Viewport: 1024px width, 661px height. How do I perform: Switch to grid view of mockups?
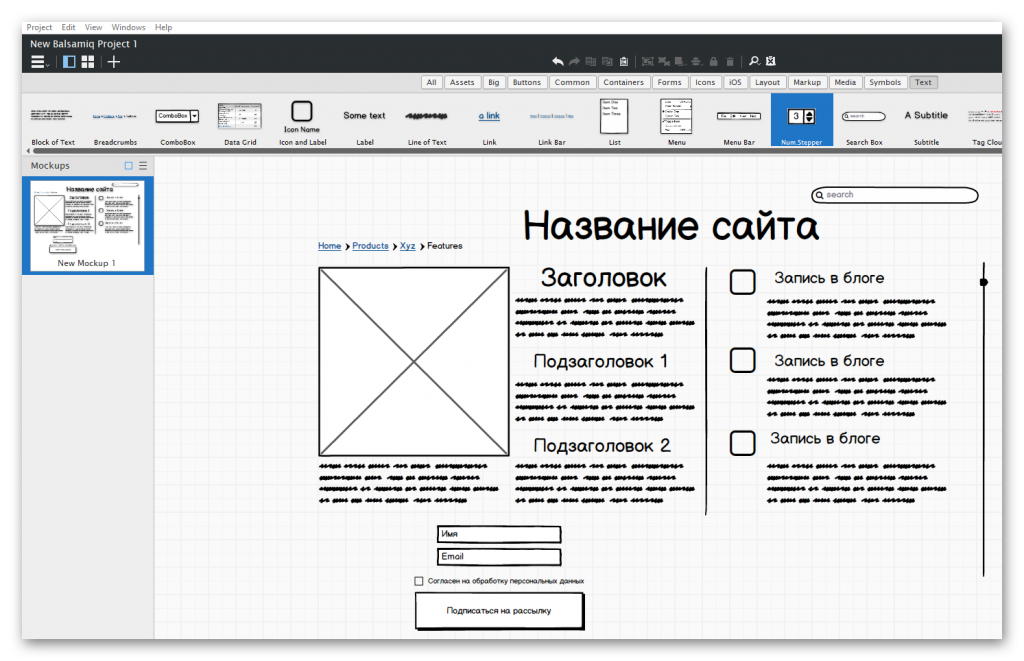[88, 62]
